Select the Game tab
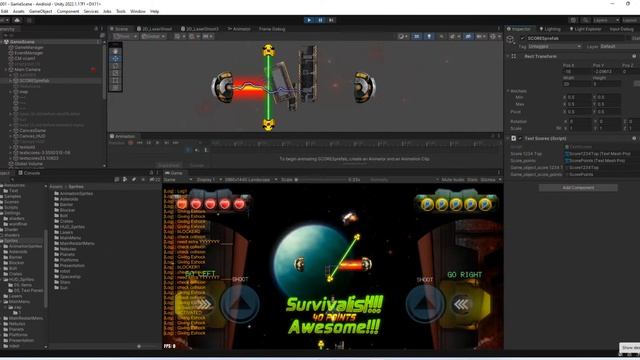640x360 pixels. tap(174, 173)
